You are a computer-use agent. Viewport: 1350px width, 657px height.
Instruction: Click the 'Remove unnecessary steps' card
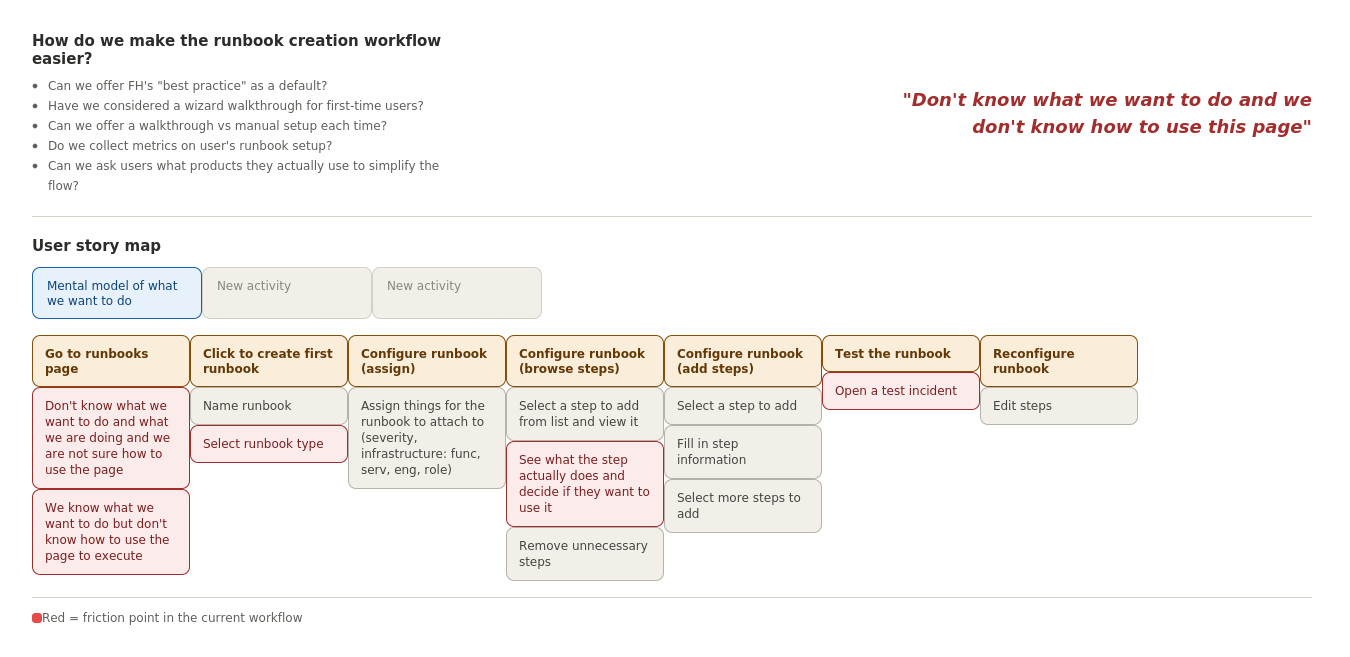point(585,554)
